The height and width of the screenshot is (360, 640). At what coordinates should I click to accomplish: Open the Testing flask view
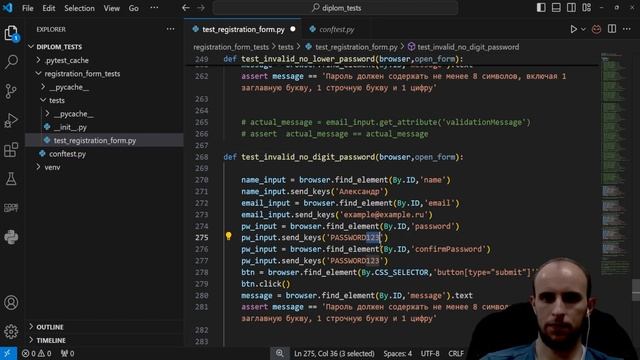pos(11,179)
